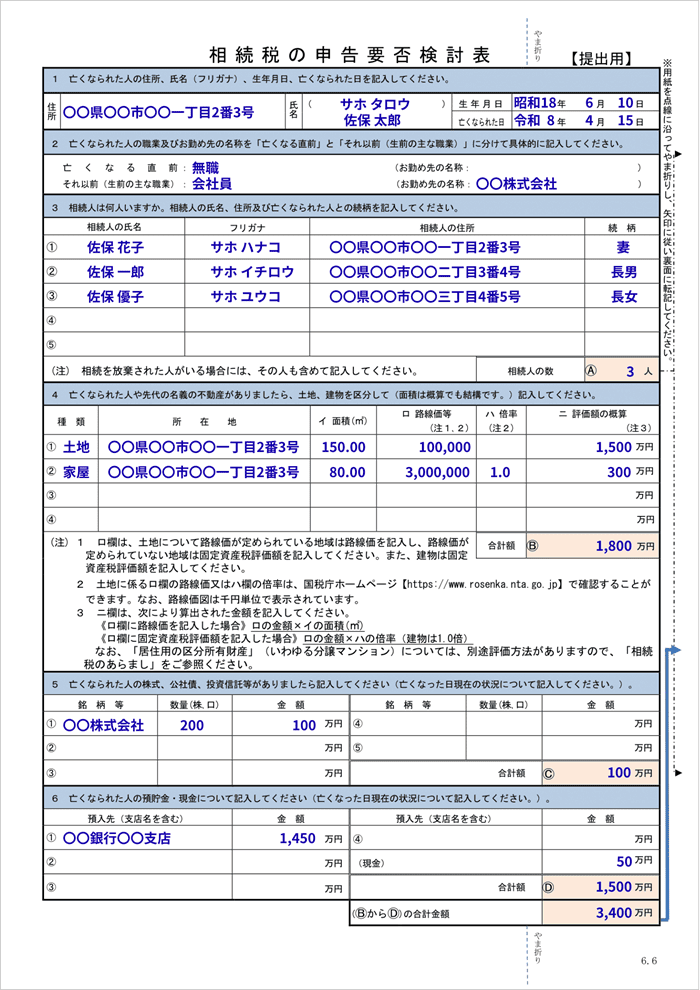
Task: Click the building valuation 300 万円
Action: [630, 472]
